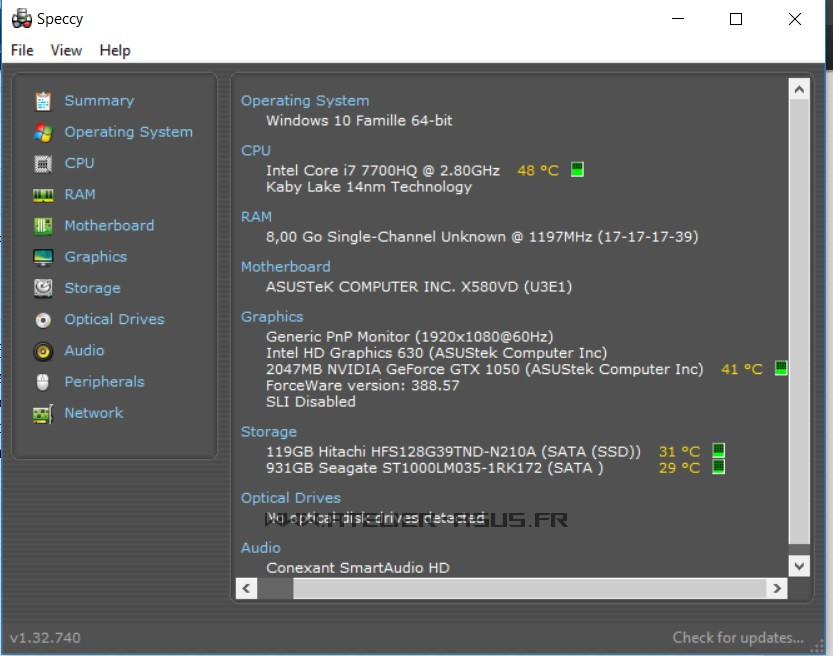Click the Storage section heading in summary
The image size is (833, 656).
[268, 432]
